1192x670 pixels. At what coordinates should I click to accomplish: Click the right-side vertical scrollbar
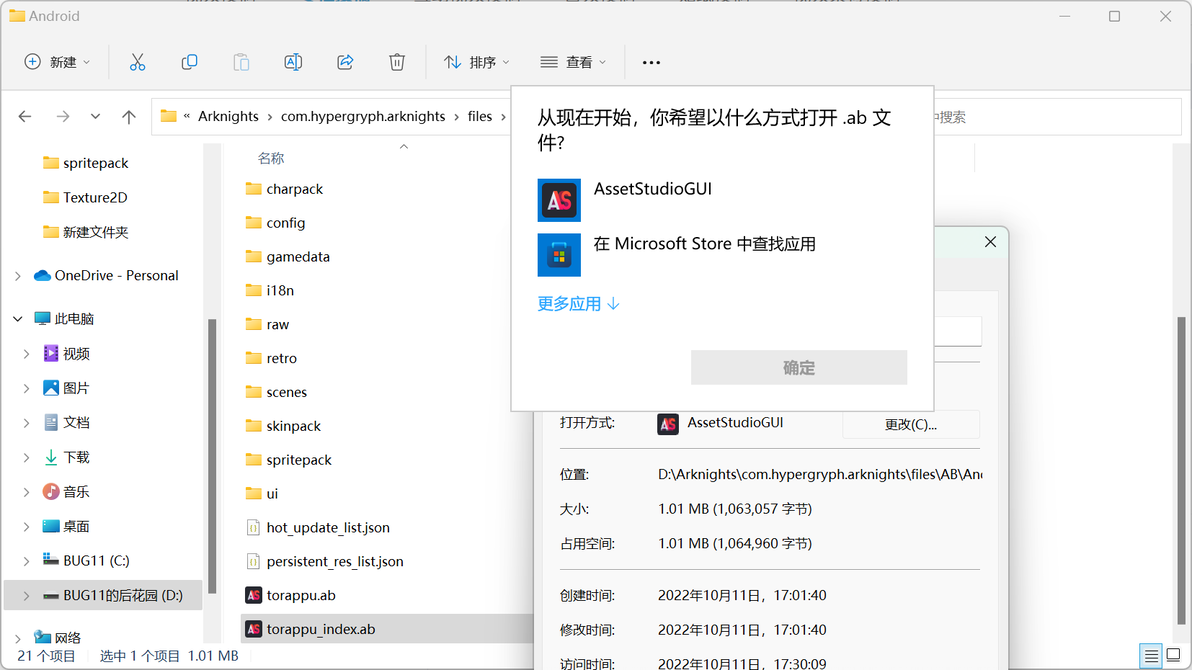click(1181, 472)
